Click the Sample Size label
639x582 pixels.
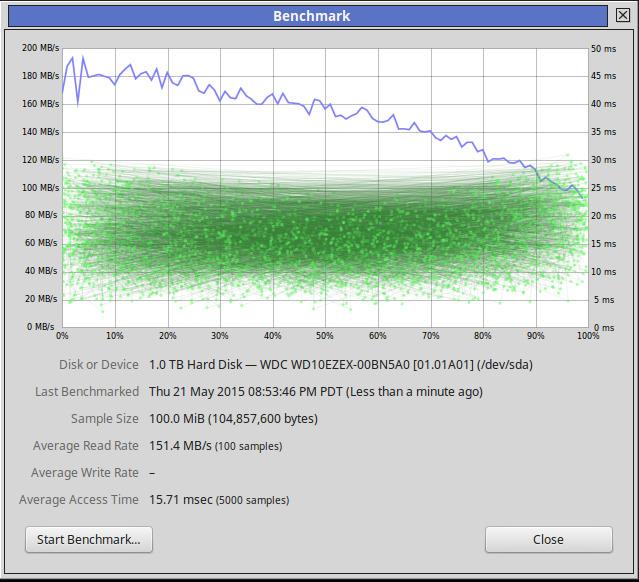pos(105,419)
